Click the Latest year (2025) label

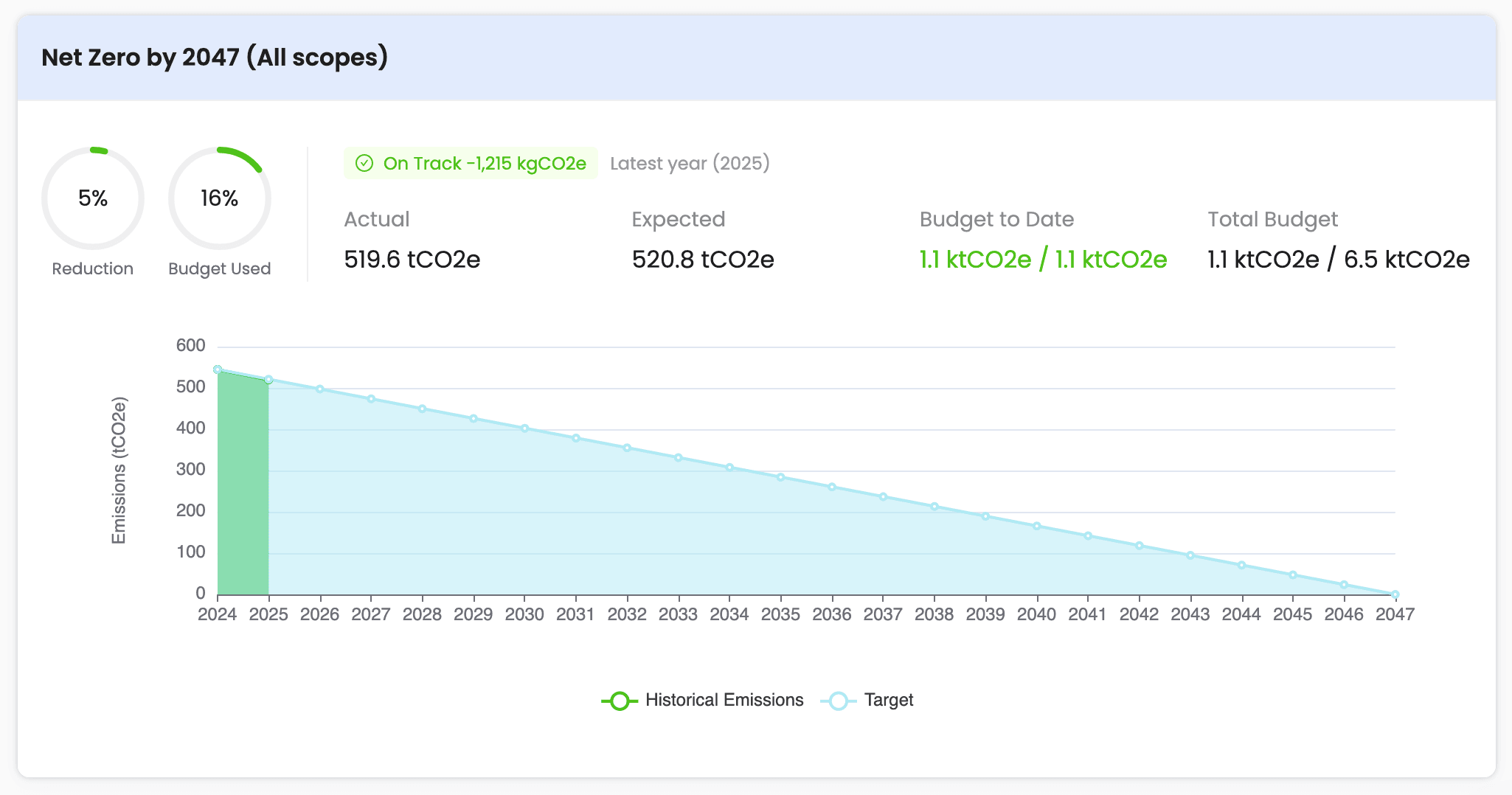pyautogui.click(x=690, y=163)
